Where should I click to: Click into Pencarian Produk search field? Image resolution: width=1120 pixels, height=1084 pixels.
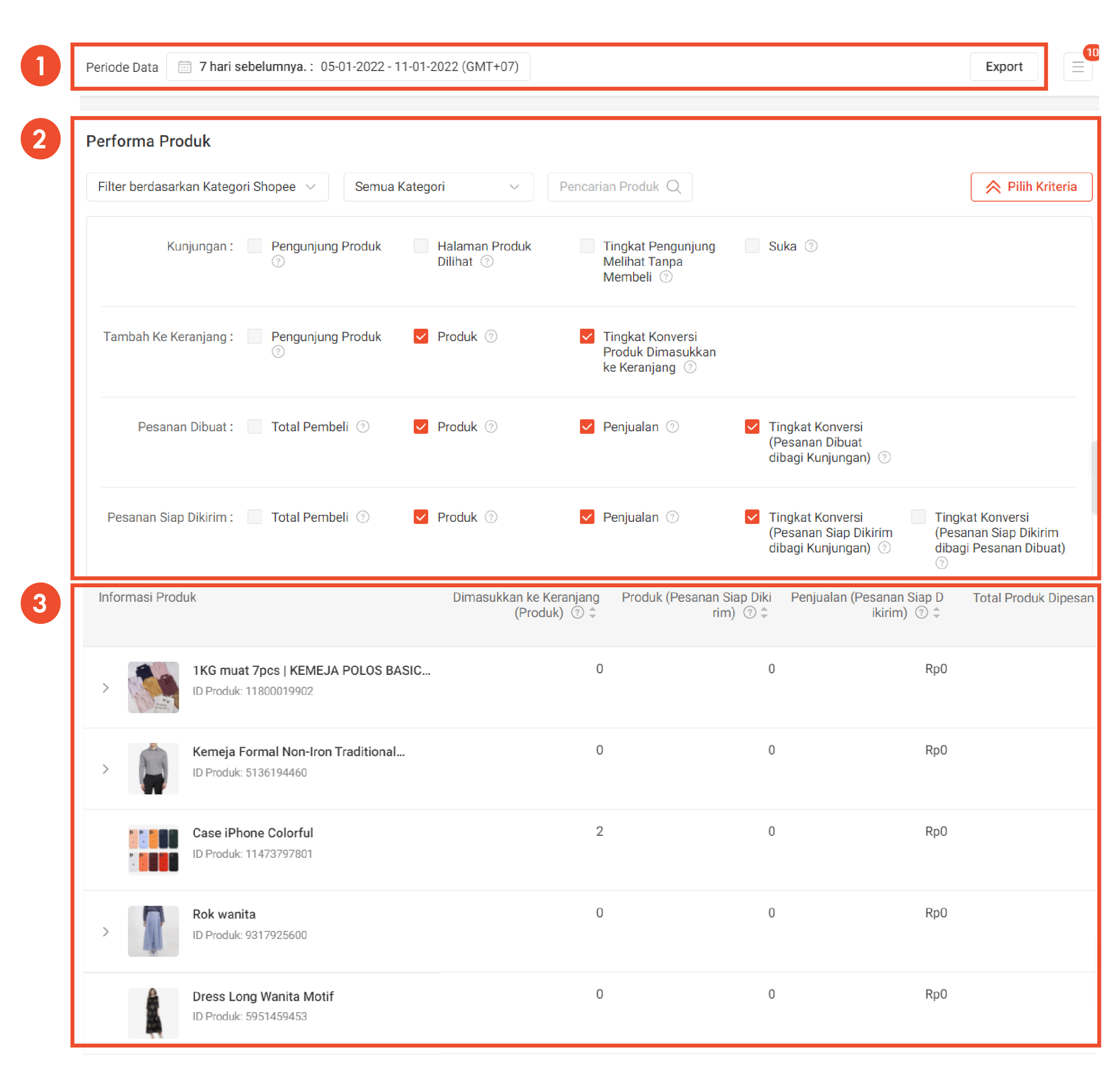[608, 187]
